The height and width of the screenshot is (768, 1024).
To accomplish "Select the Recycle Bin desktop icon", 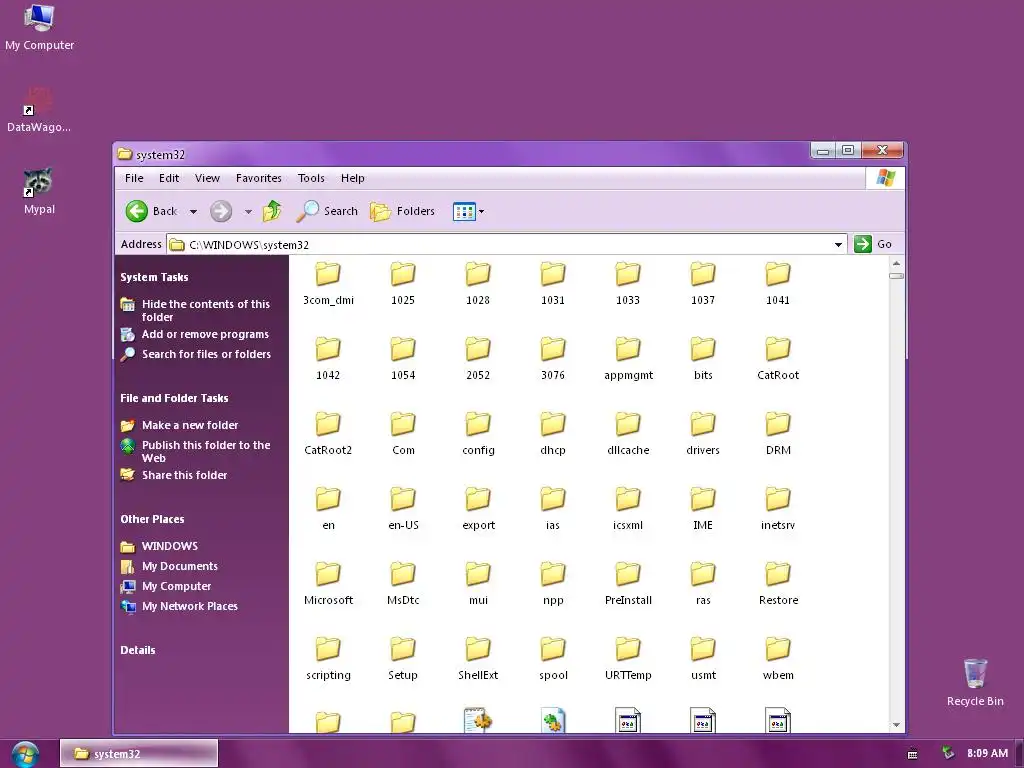I will (x=975, y=682).
